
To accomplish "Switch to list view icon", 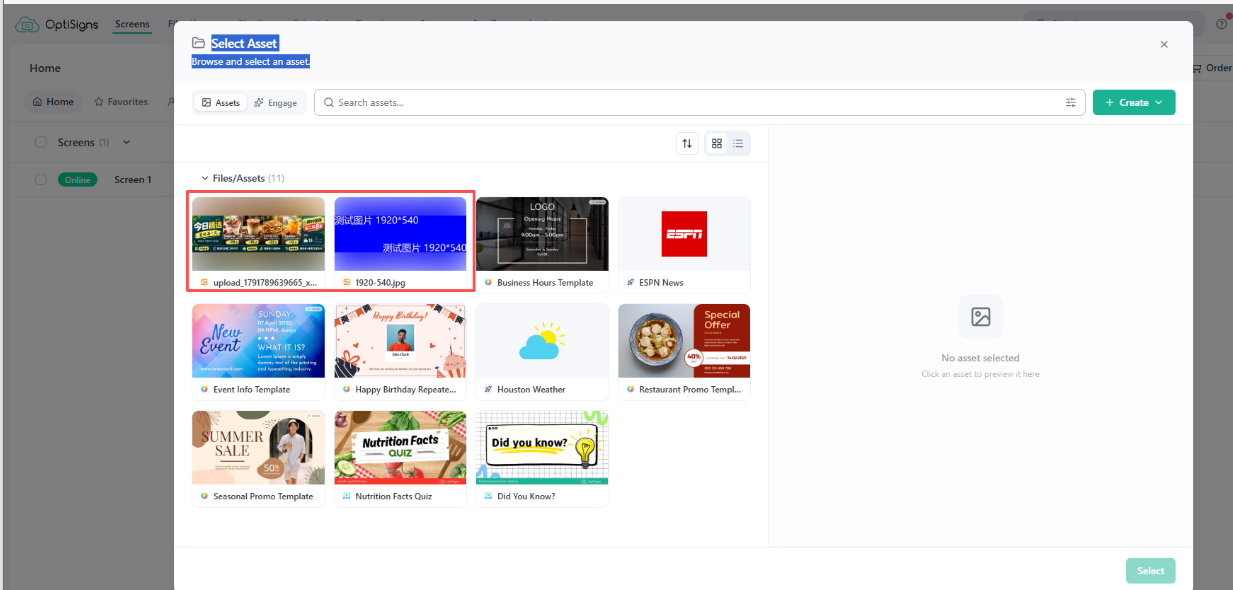I will (x=738, y=143).
